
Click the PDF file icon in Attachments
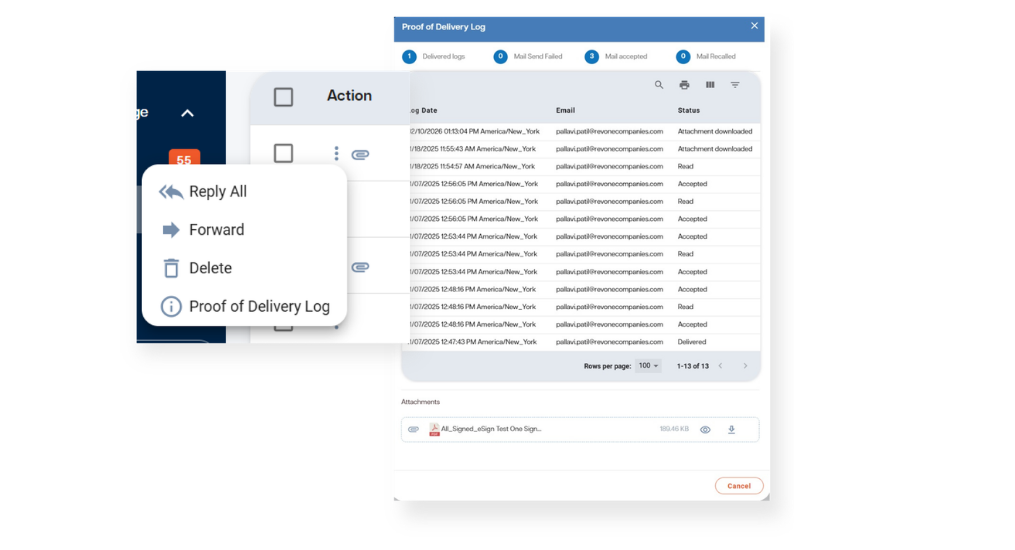pos(434,430)
